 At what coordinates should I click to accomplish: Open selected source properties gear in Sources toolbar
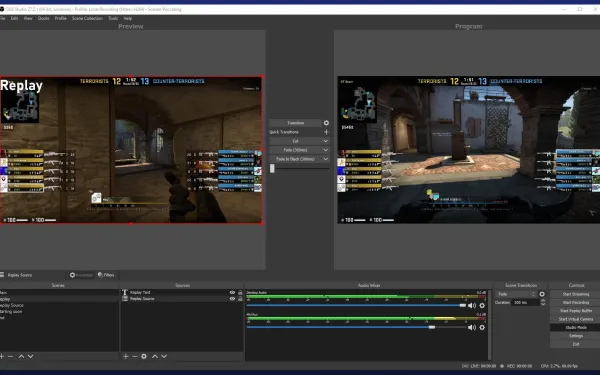pos(144,356)
